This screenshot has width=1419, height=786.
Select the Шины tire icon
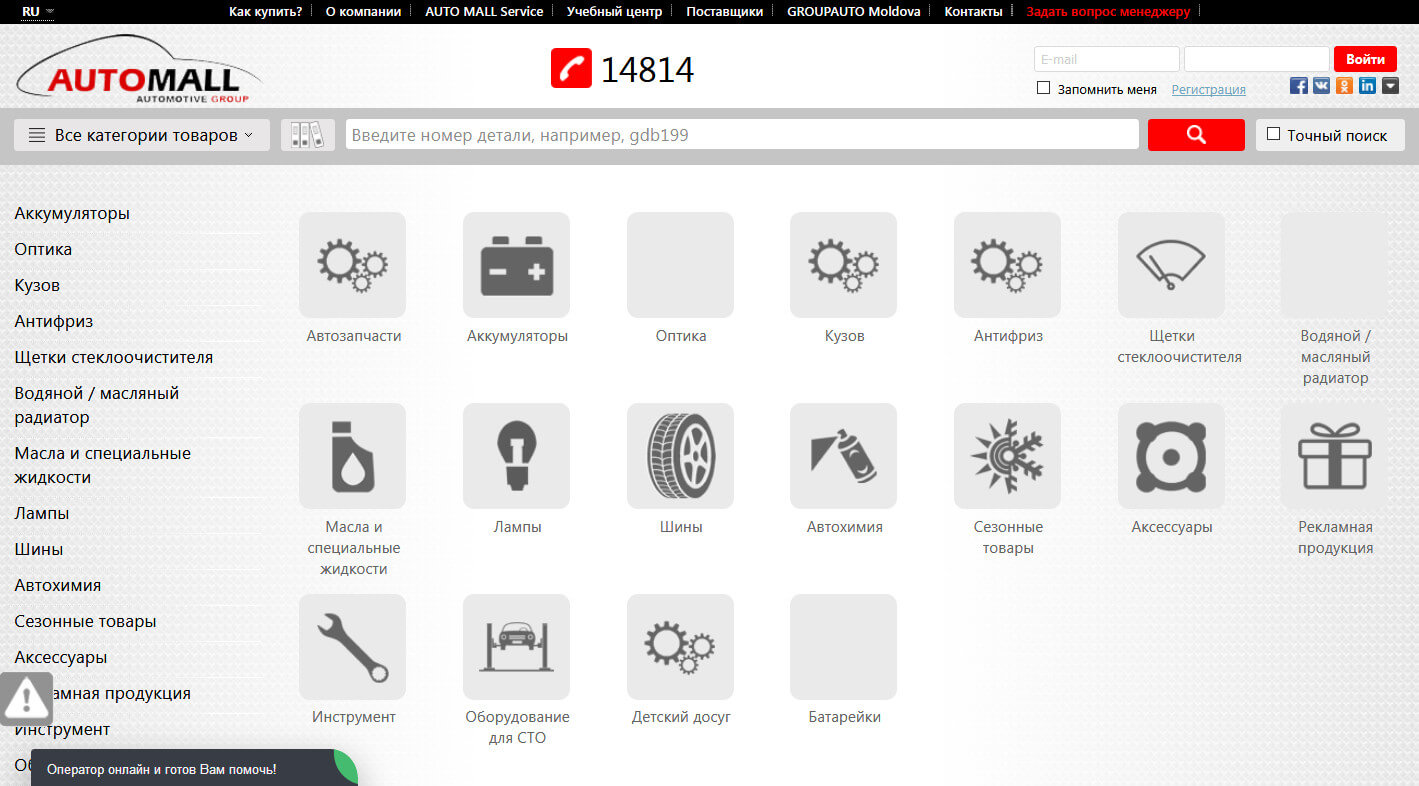680,456
